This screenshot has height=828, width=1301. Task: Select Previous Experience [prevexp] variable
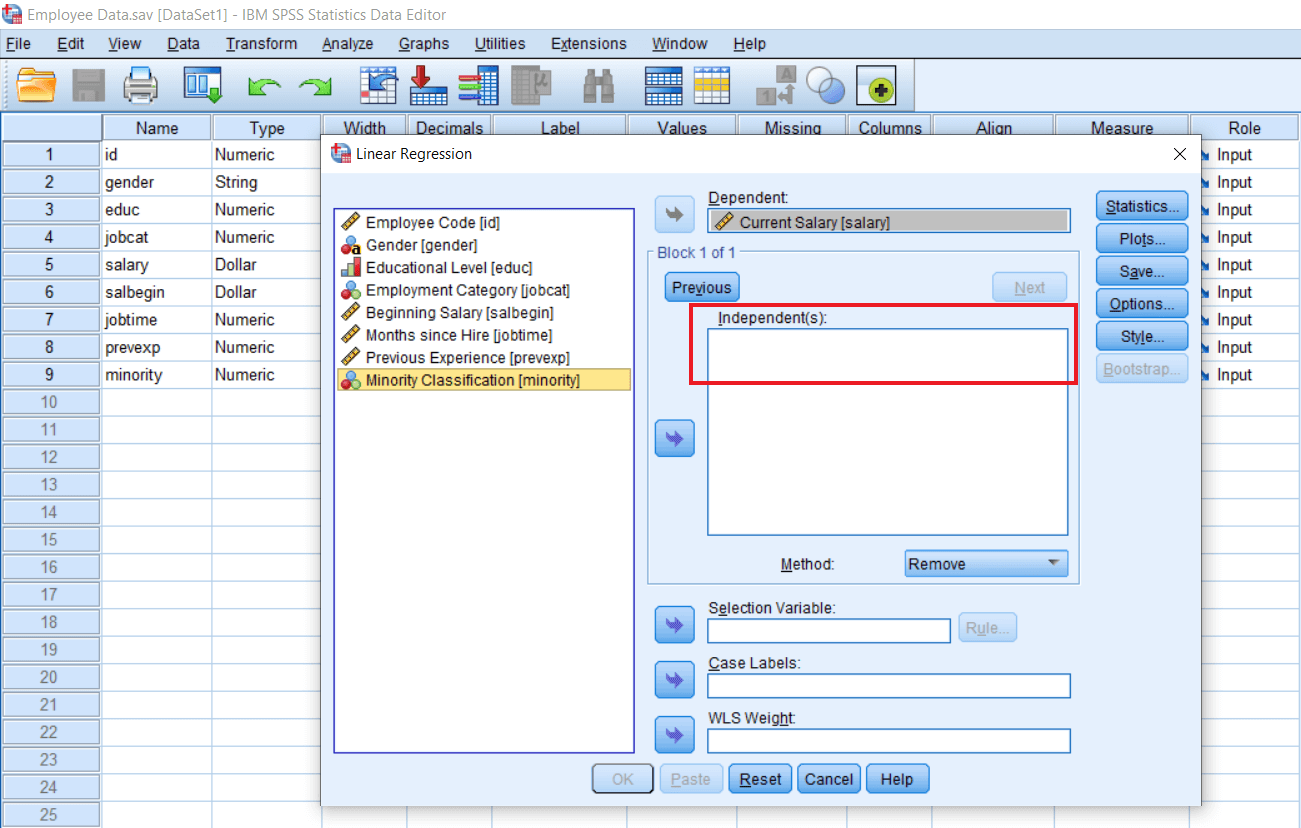tap(484, 357)
